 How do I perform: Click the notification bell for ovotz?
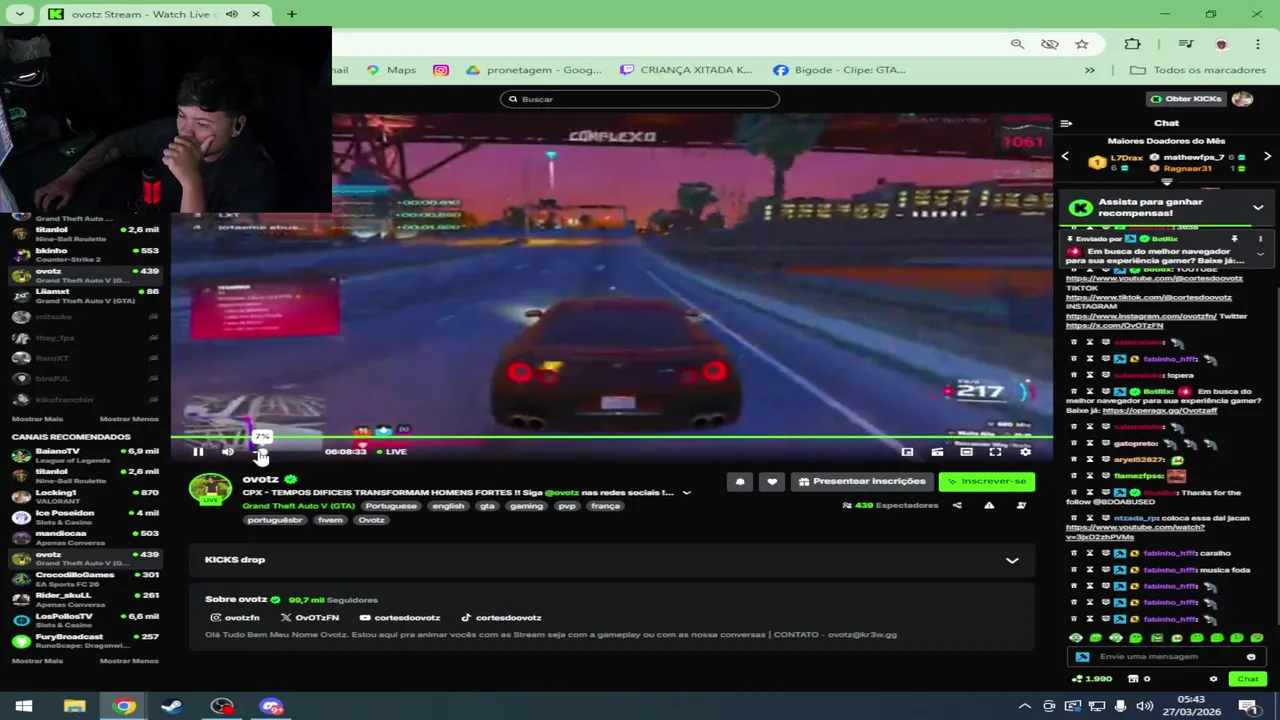click(x=740, y=482)
